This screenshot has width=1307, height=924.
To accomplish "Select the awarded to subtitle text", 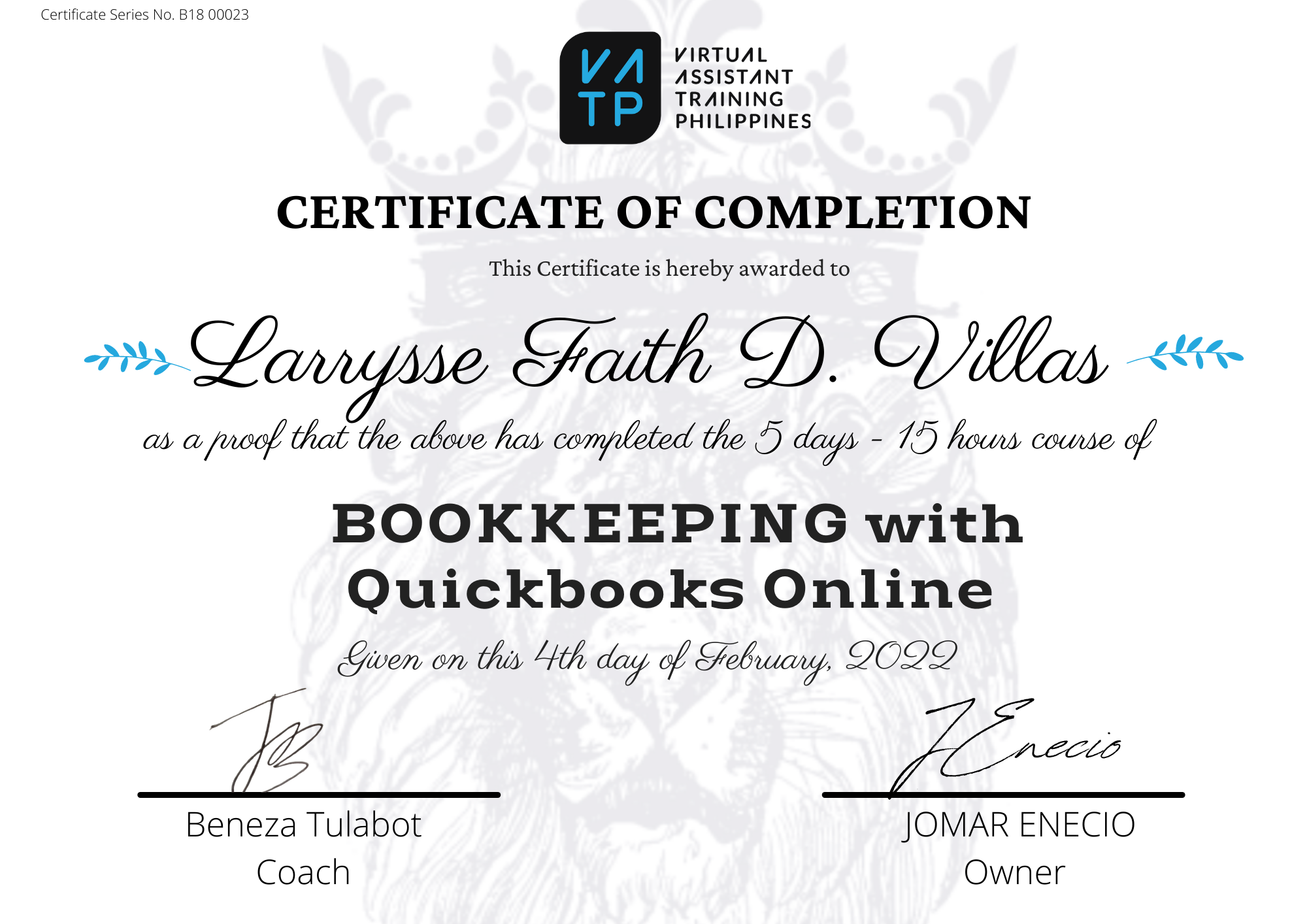I will (667, 268).
